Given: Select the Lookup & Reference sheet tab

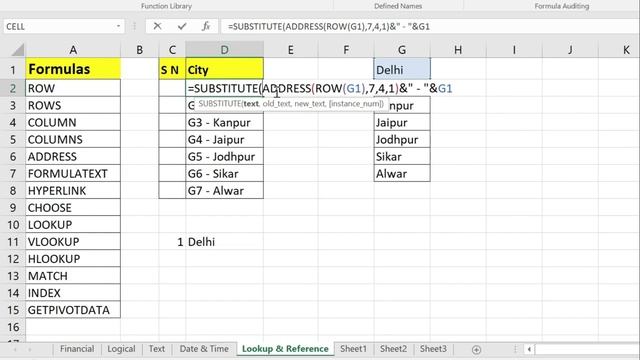Looking at the screenshot, I should pos(285,349).
